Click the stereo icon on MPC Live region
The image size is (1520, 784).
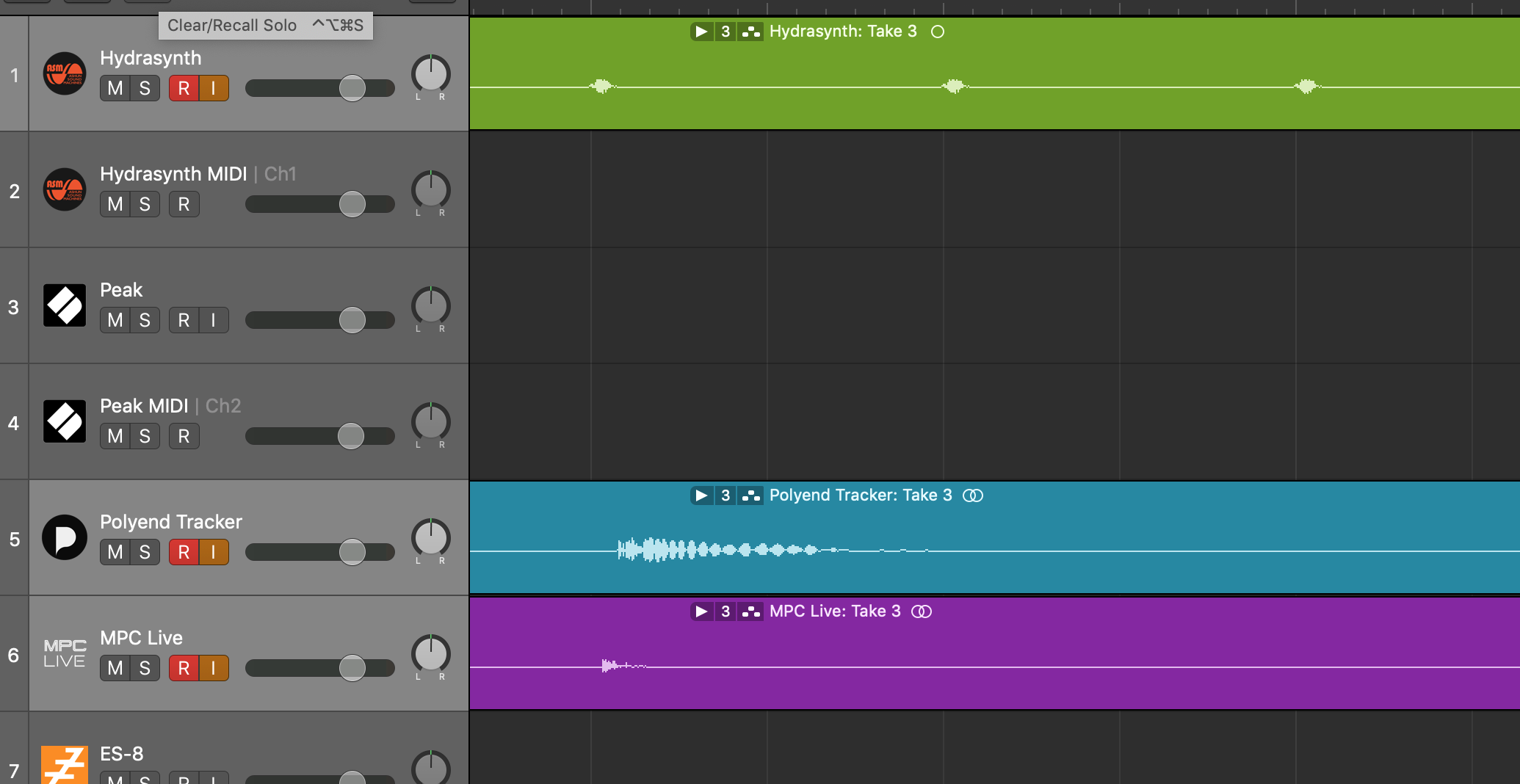[x=922, y=611]
